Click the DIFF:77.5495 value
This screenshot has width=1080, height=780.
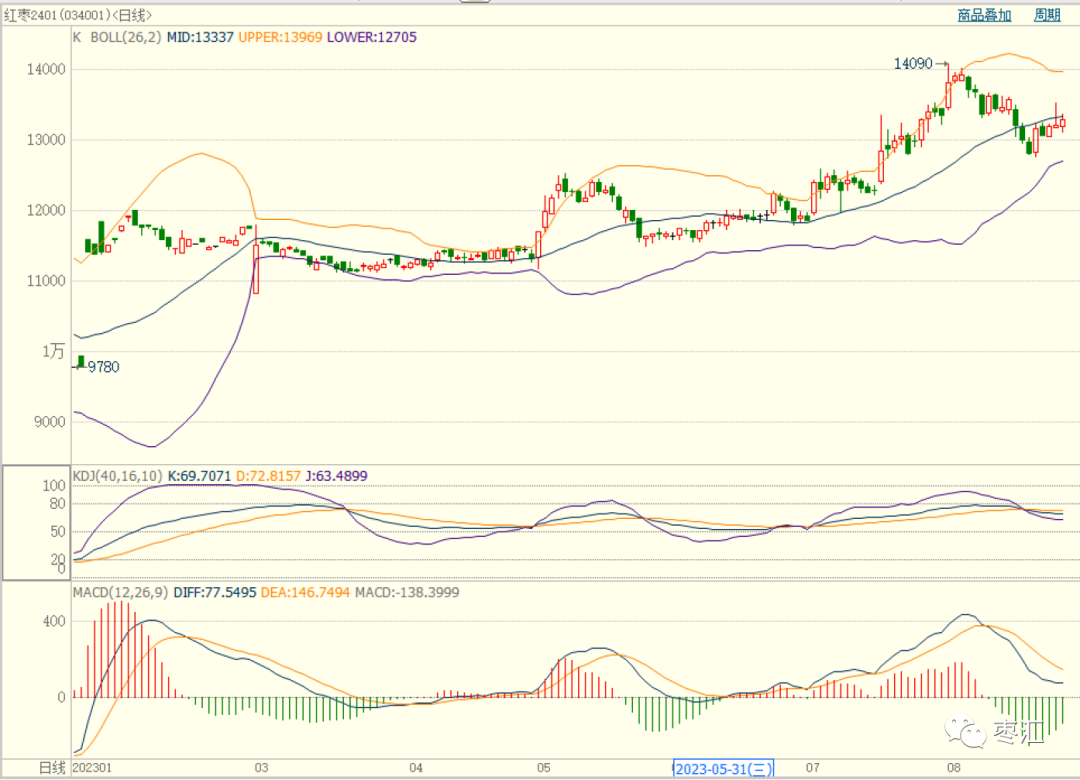(x=215, y=593)
